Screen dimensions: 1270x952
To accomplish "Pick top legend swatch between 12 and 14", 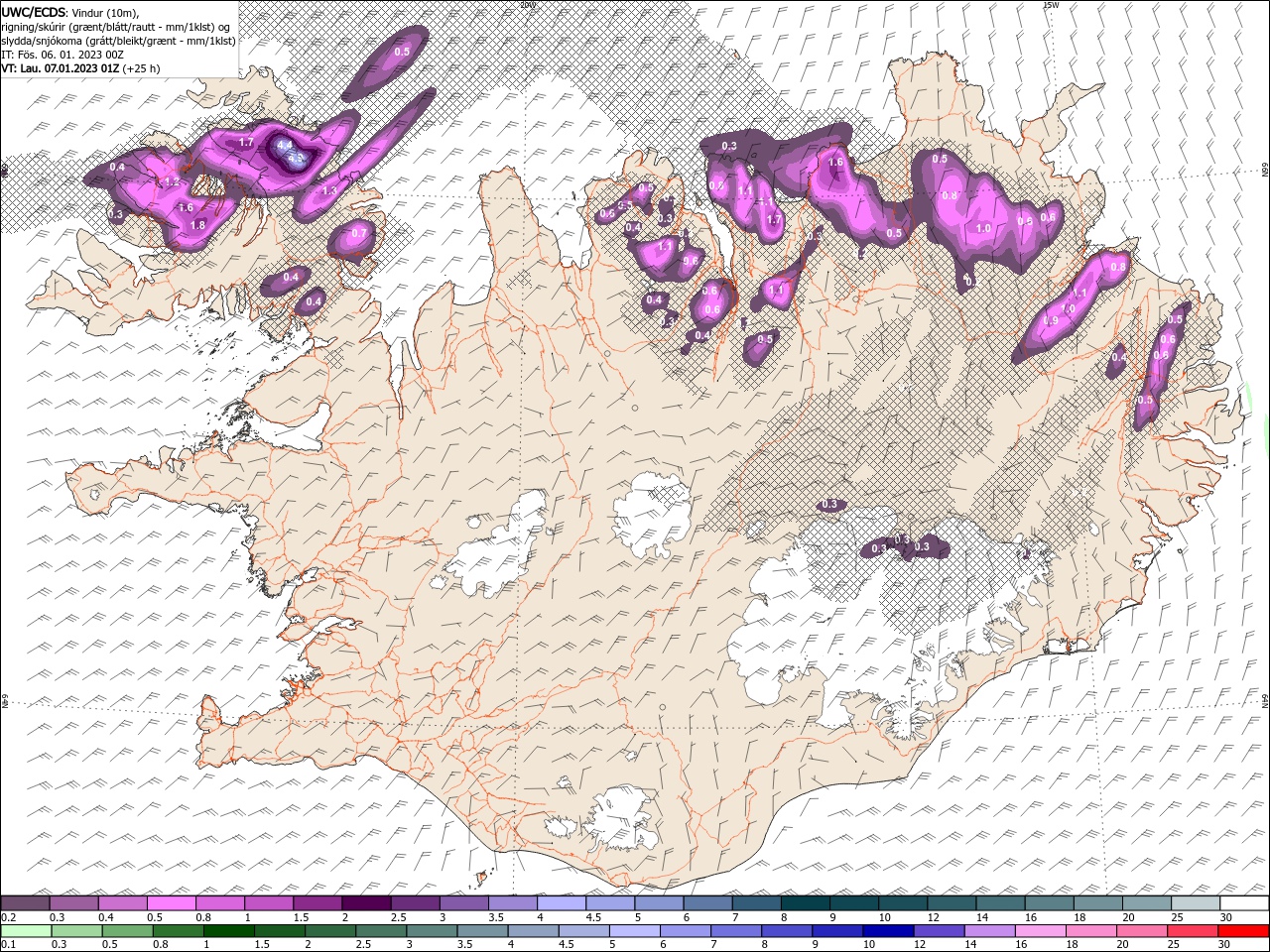I will click(952, 903).
